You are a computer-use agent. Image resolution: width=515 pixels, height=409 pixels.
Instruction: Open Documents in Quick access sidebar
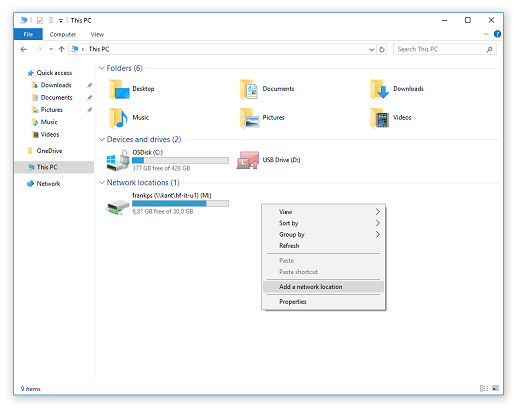click(x=52, y=97)
